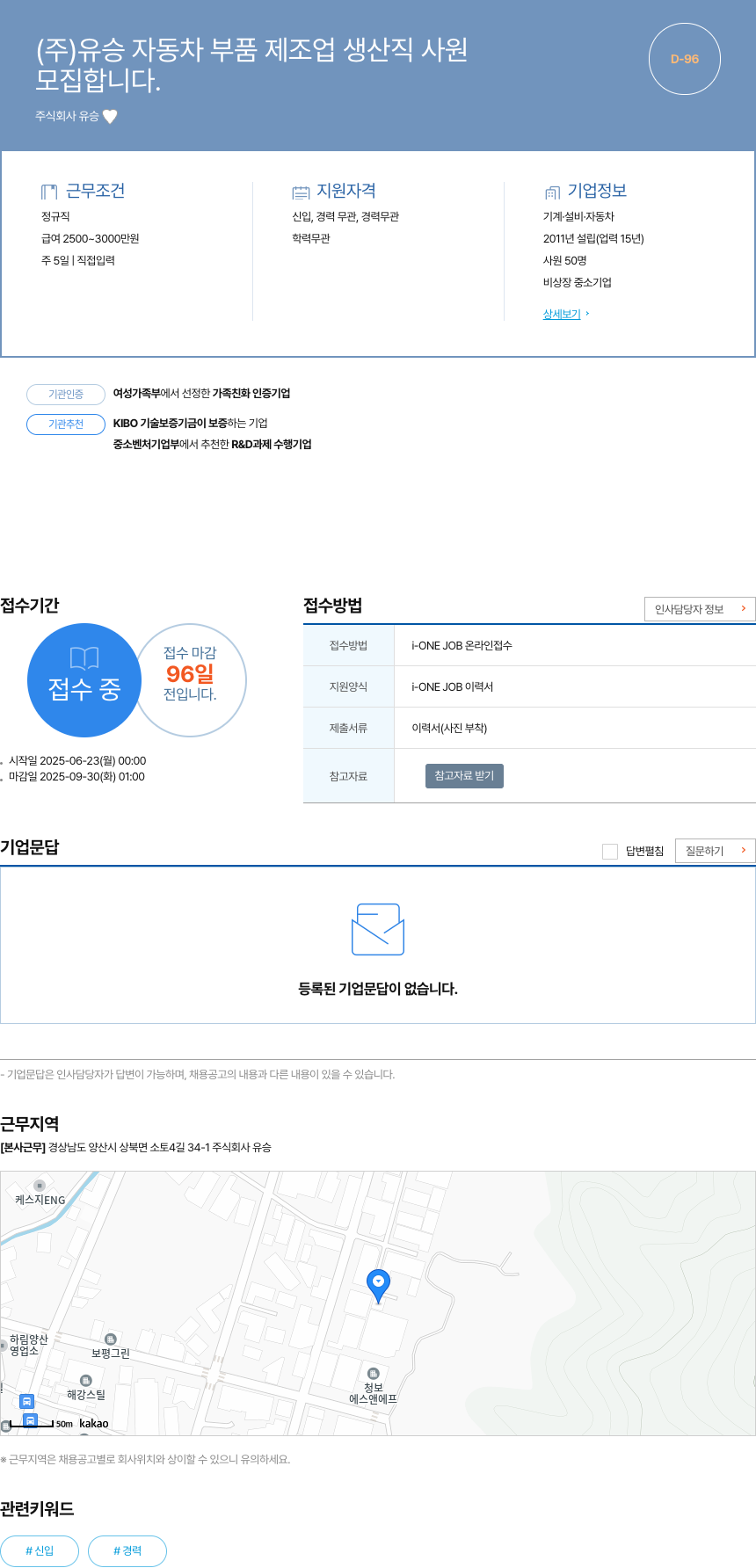The image size is (756, 1568).
Task: Click the kakao map logo
Action: (x=94, y=1423)
